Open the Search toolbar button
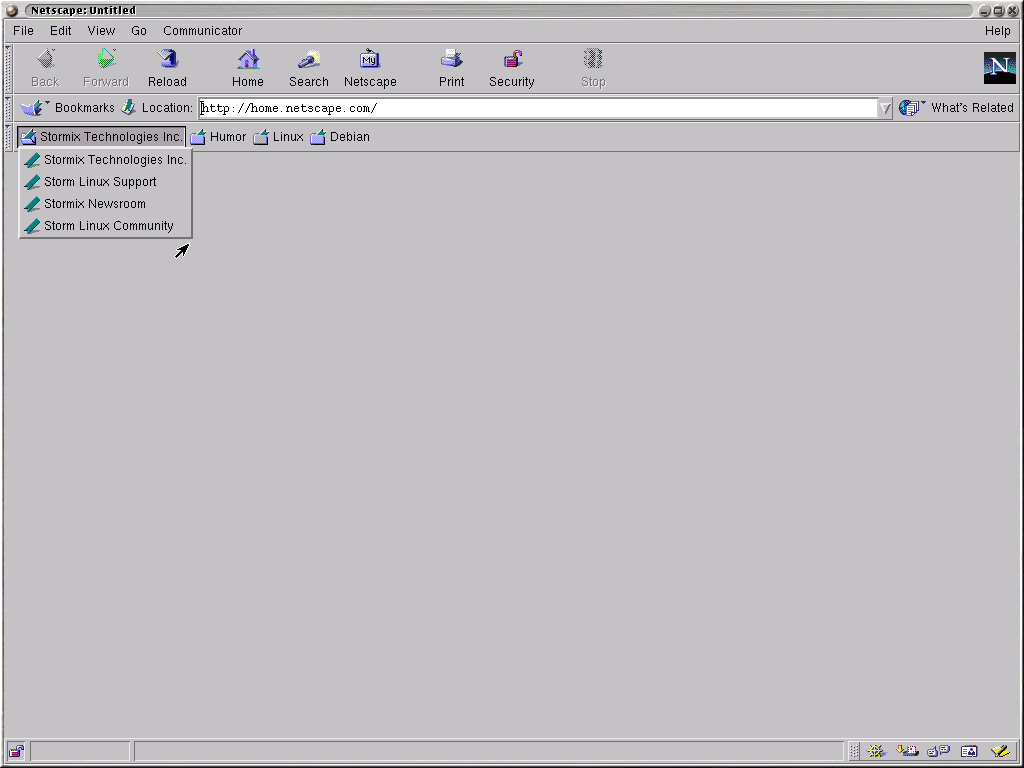 (x=309, y=68)
